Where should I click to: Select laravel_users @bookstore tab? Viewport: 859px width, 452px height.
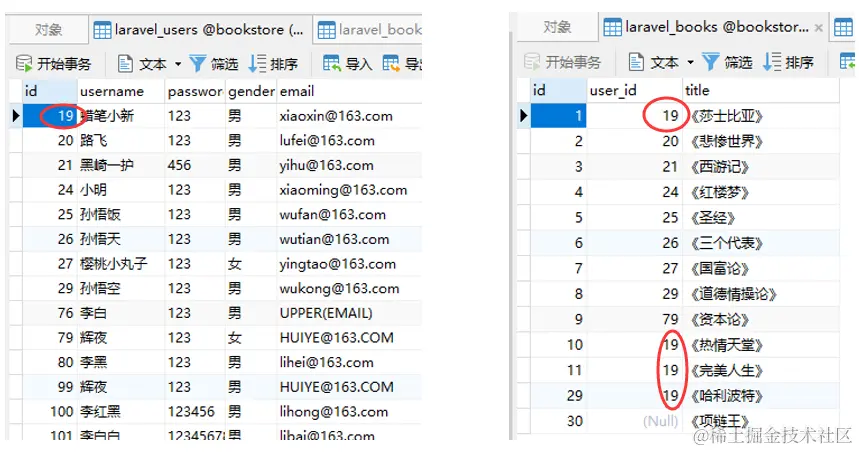tap(201, 30)
